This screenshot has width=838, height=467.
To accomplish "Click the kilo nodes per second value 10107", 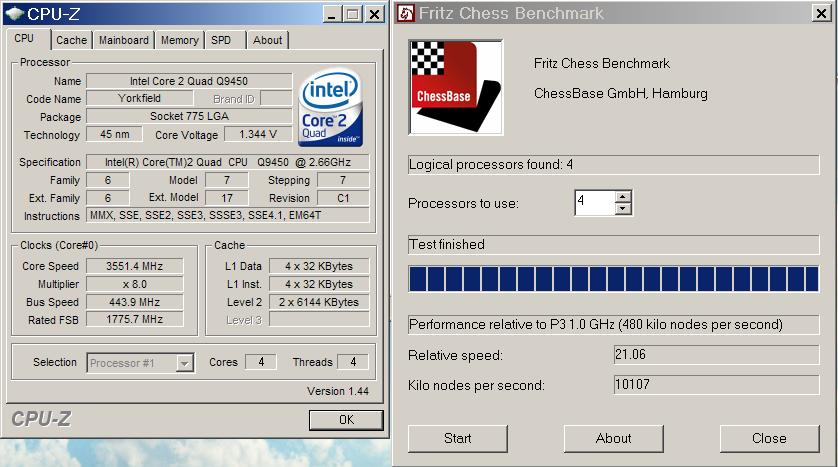I will 717,385.
